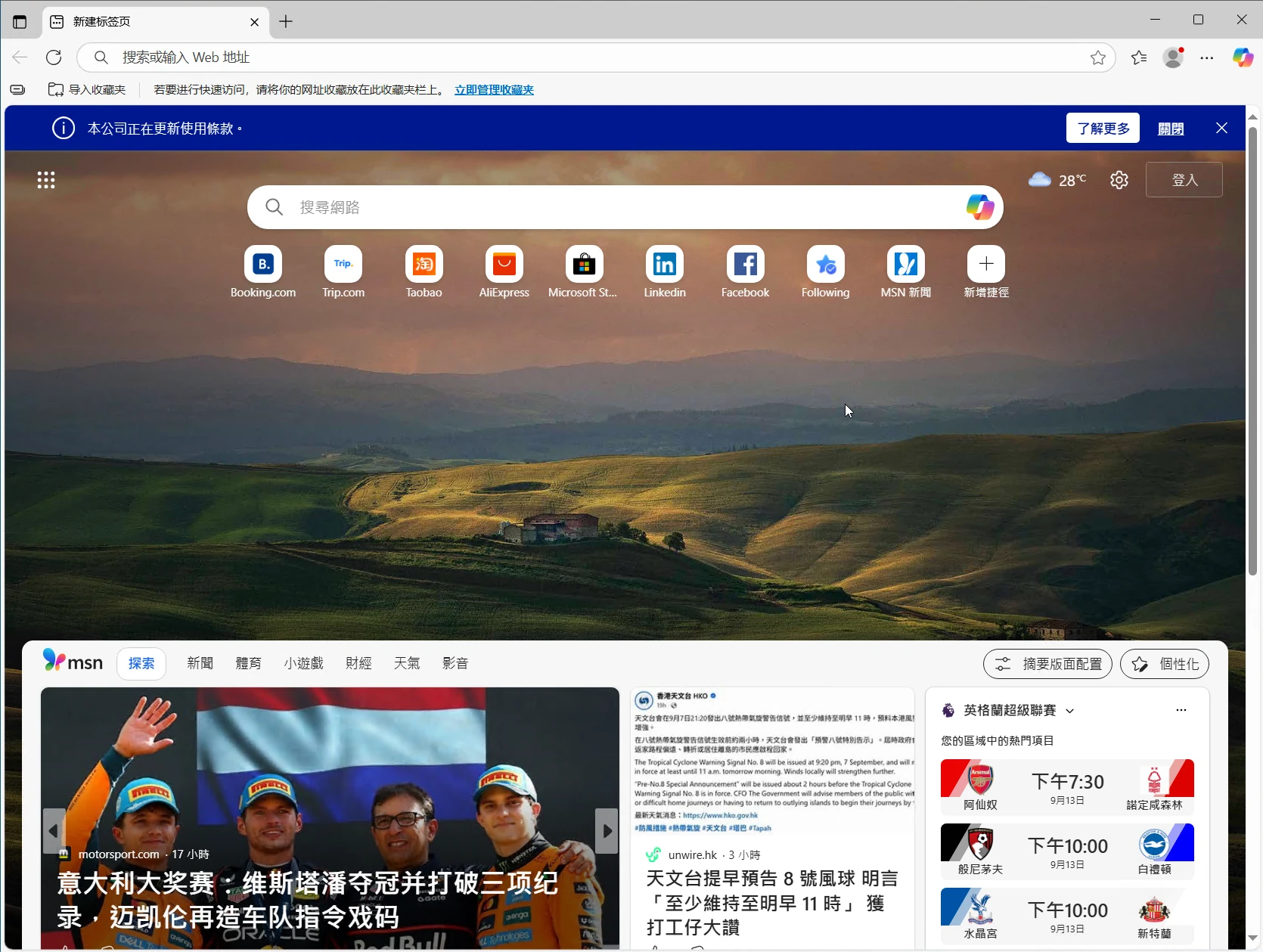Open the 天文台提早預告 8 號風球 article
1263x952 pixels.
click(x=772, y=903)
